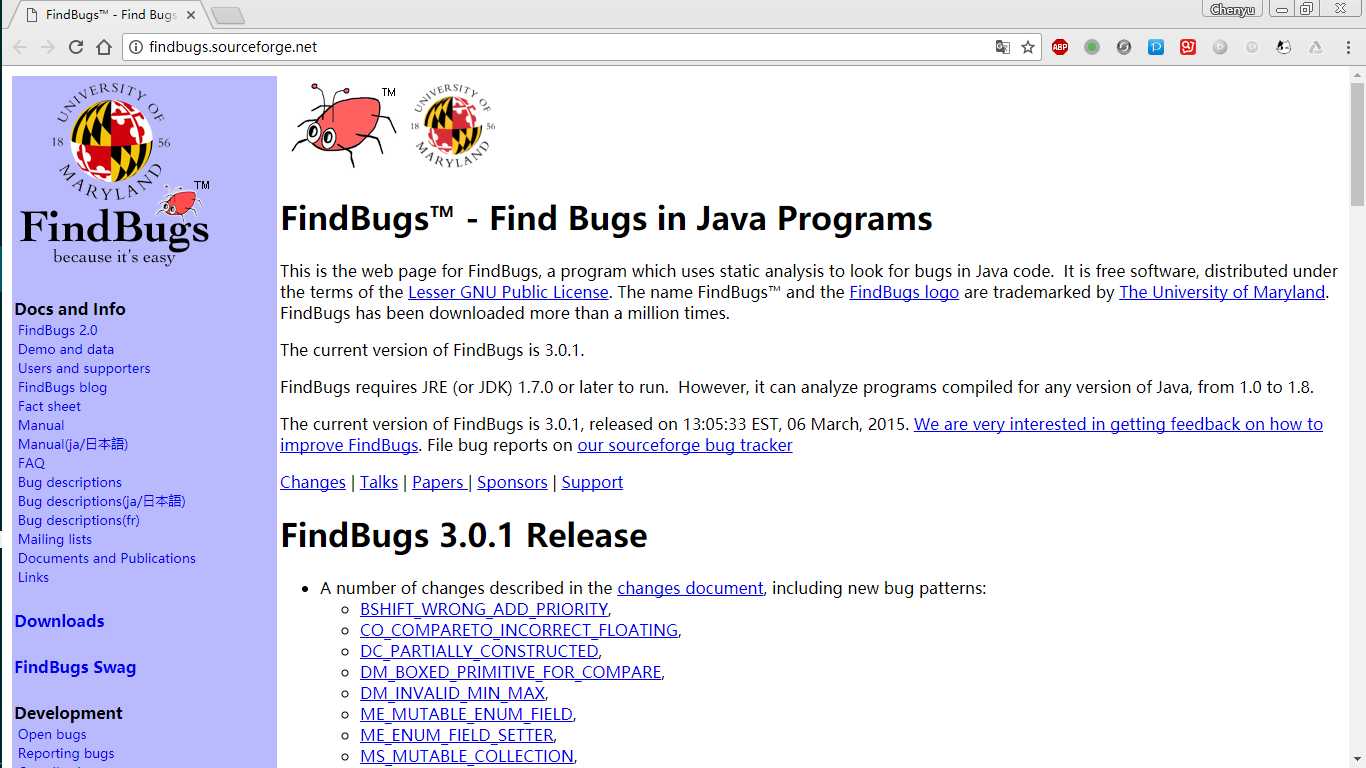
Task: View site information icon in address bar
Action: coord(137,47)
